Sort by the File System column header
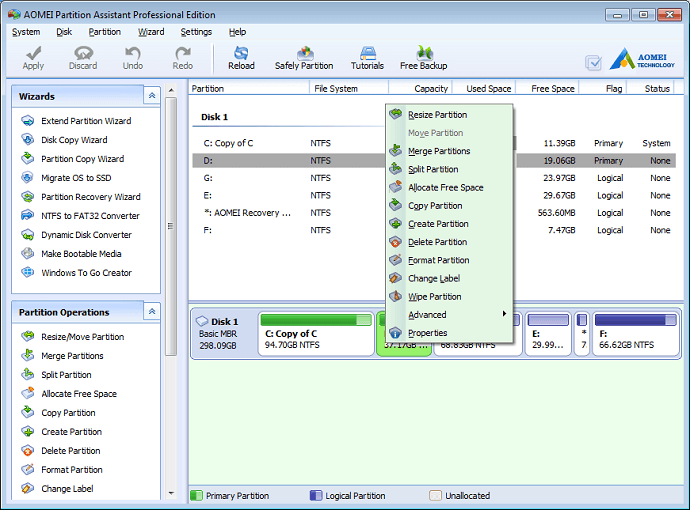The height and width of the screenshot is (510, 690). [335, 88]
